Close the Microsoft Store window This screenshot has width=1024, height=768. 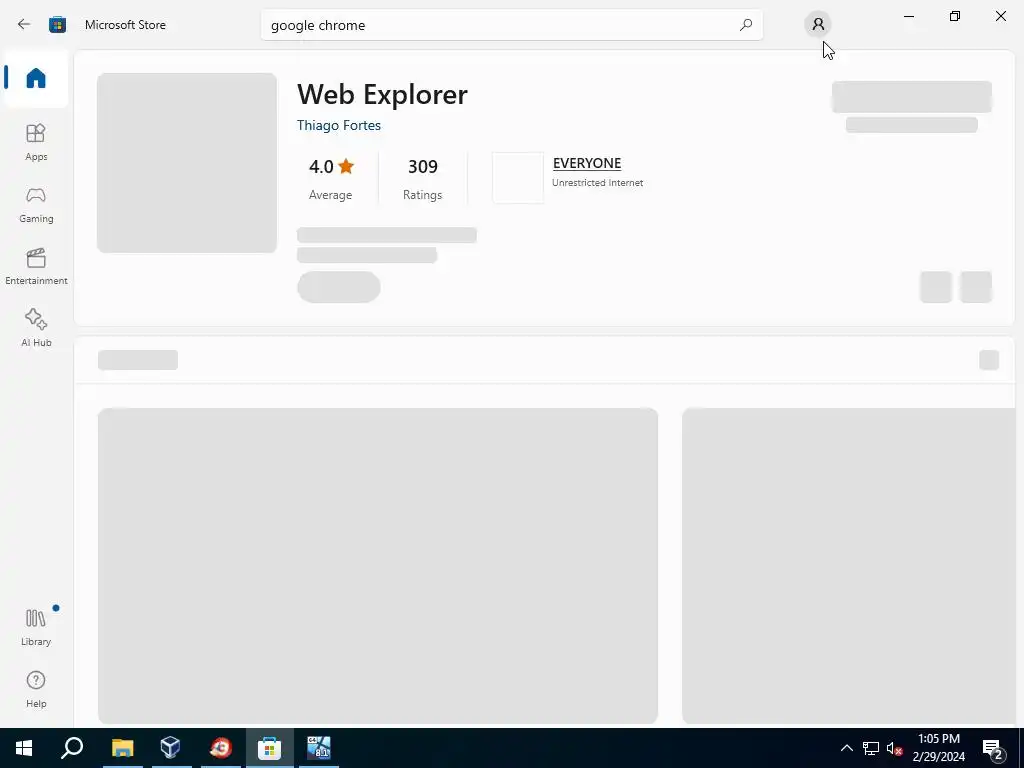(1000, 16)
